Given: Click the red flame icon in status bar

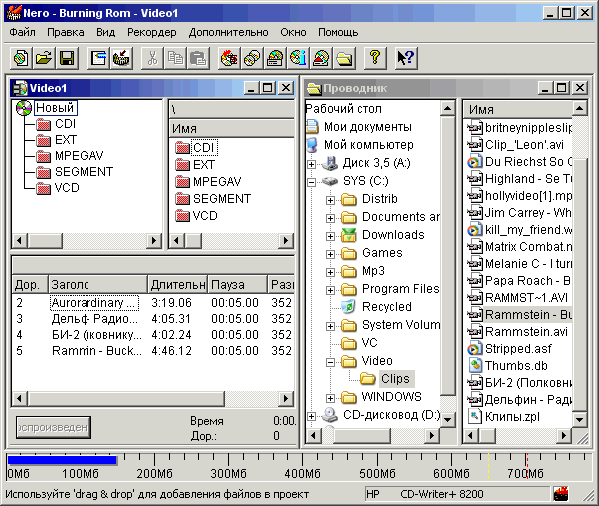Looking at the screenshot, I should (x=560, y=494).
